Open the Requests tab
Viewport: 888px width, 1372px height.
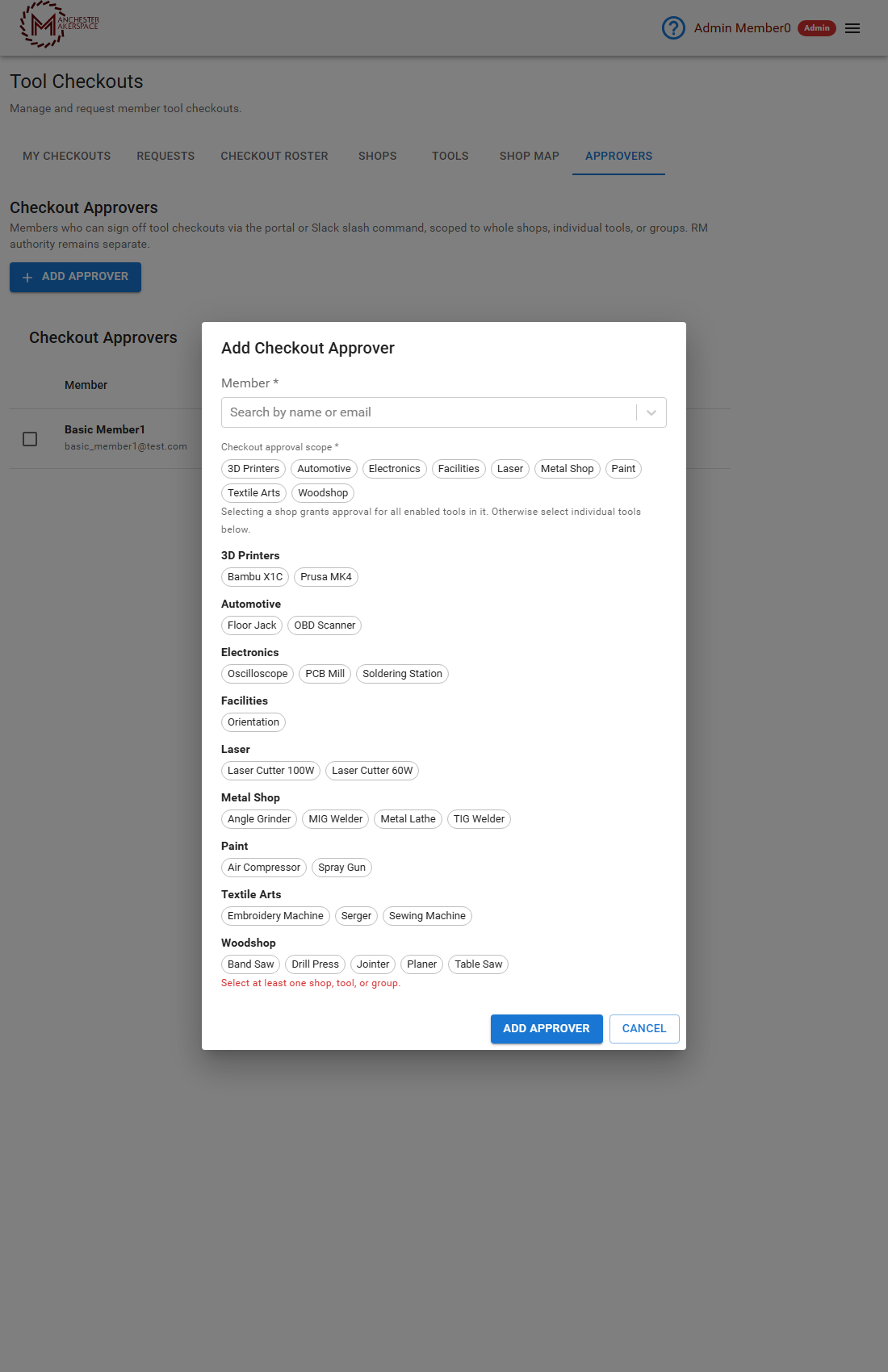pyautogui.click(x=165, y=156)
